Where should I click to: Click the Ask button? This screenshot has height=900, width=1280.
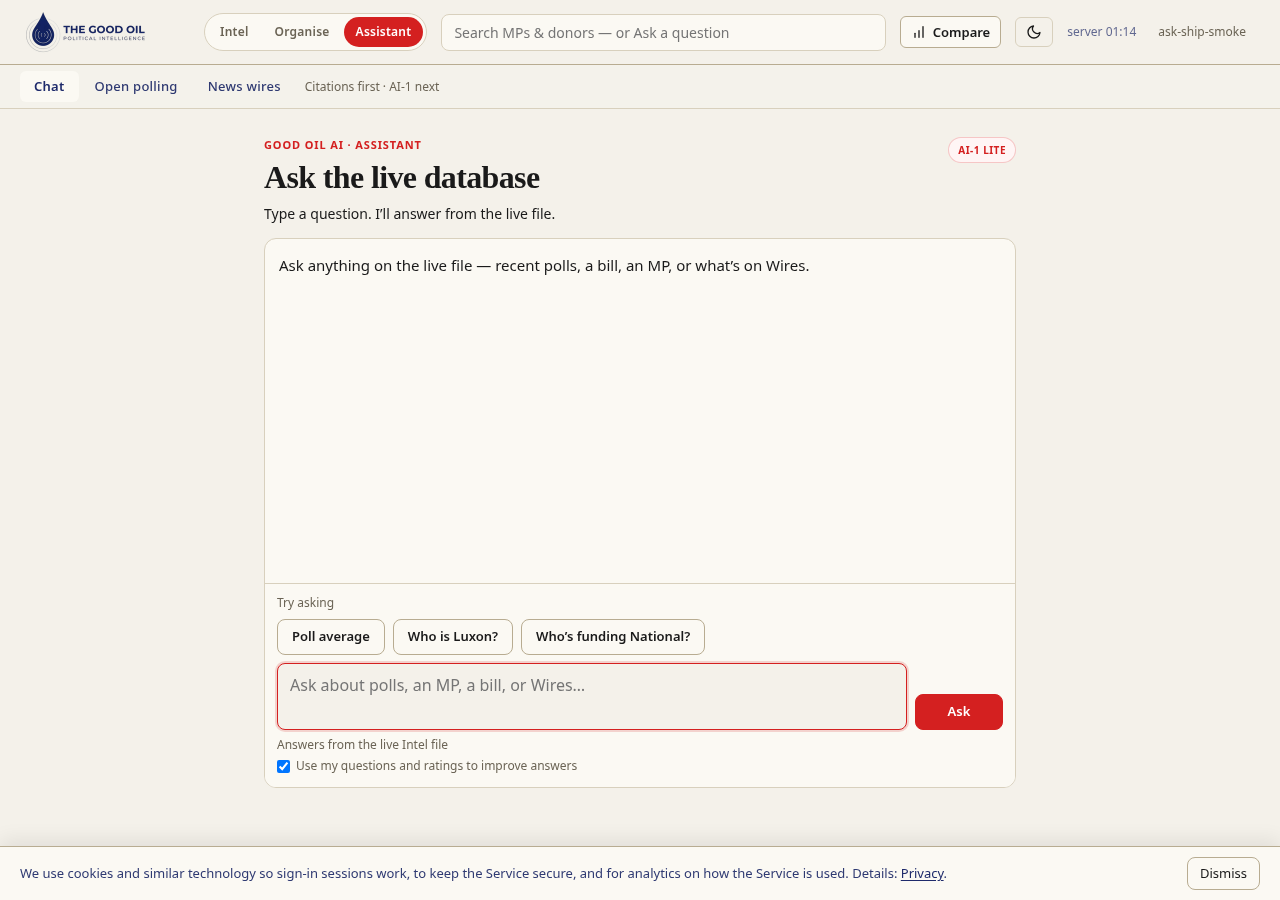(x=959, y=712)
